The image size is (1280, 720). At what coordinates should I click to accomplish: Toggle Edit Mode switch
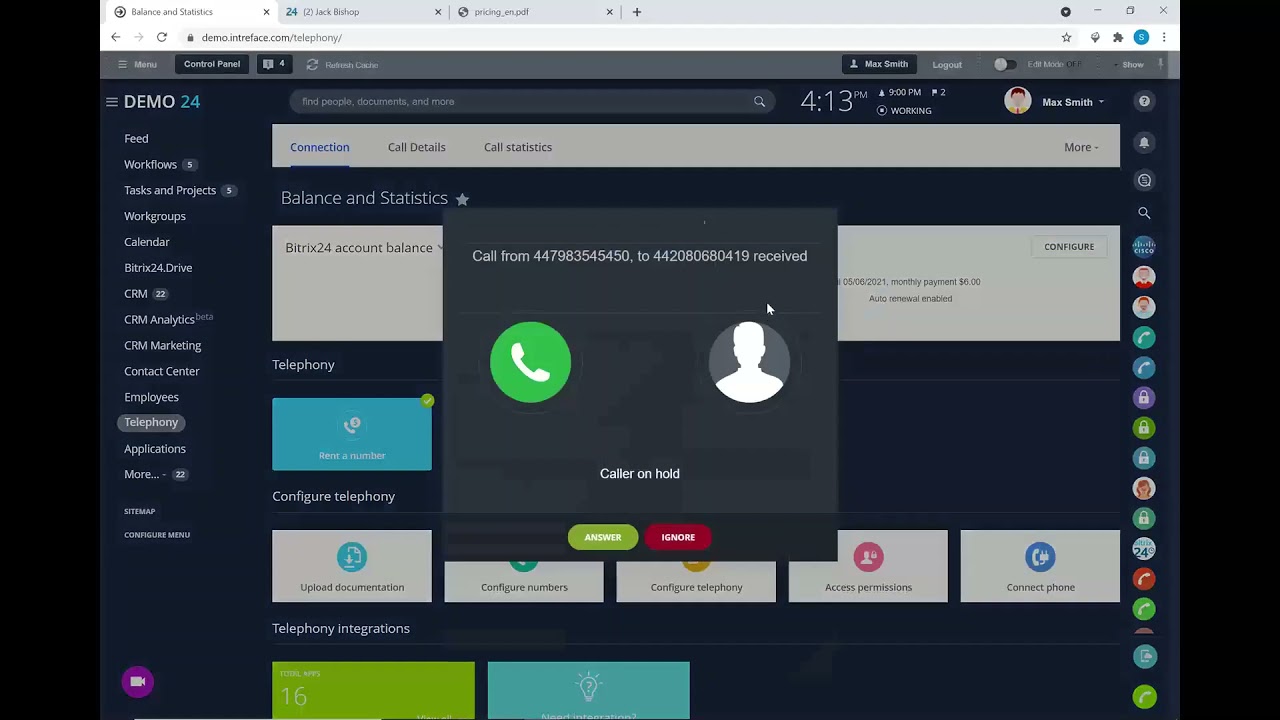pyautogui.click(x=1003, y=64)
